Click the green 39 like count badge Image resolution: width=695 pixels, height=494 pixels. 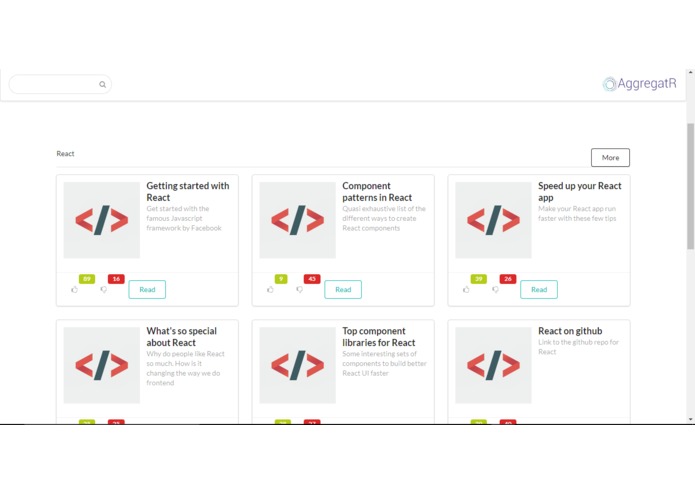(479, 279)
